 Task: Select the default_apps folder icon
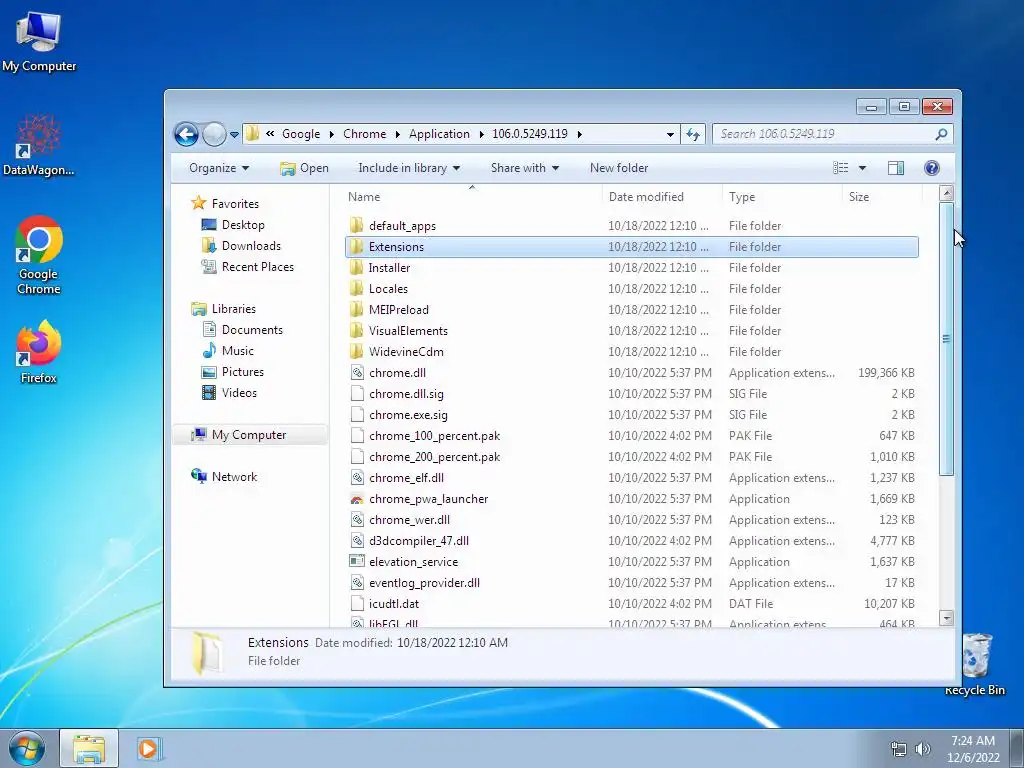coord(357,226)
